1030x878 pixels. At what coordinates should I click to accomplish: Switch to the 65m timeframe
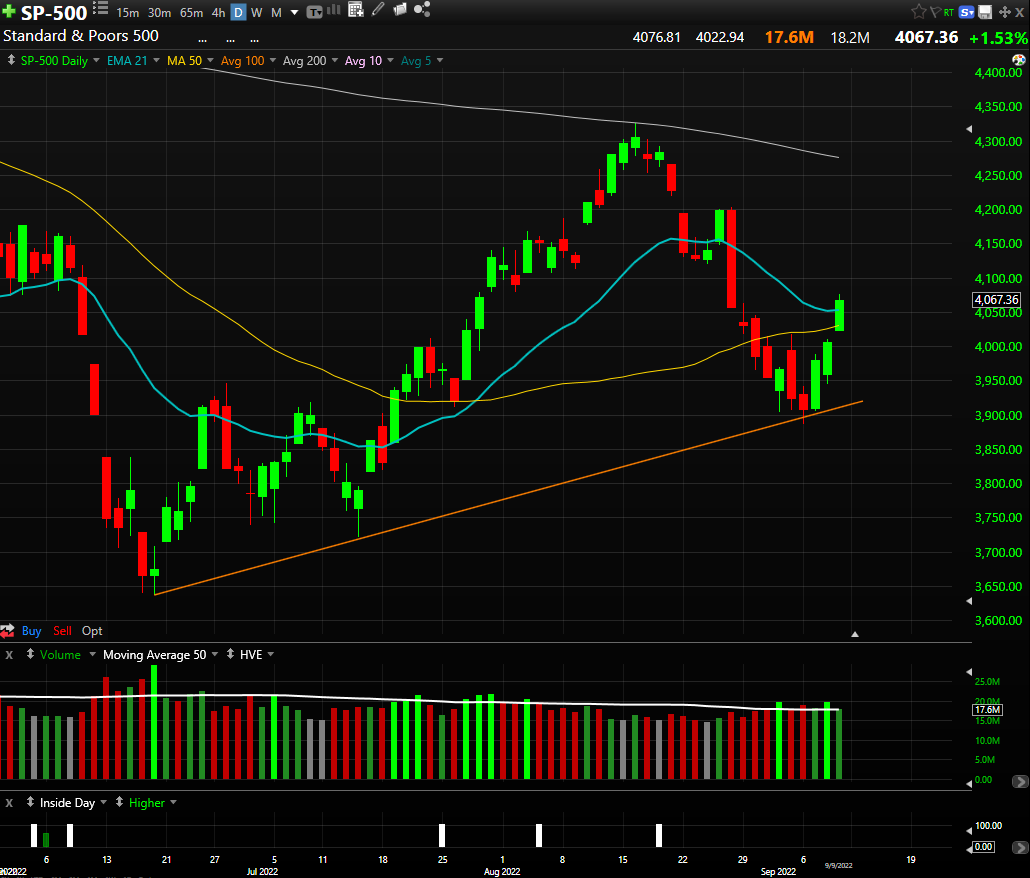[x=191, y=12]
